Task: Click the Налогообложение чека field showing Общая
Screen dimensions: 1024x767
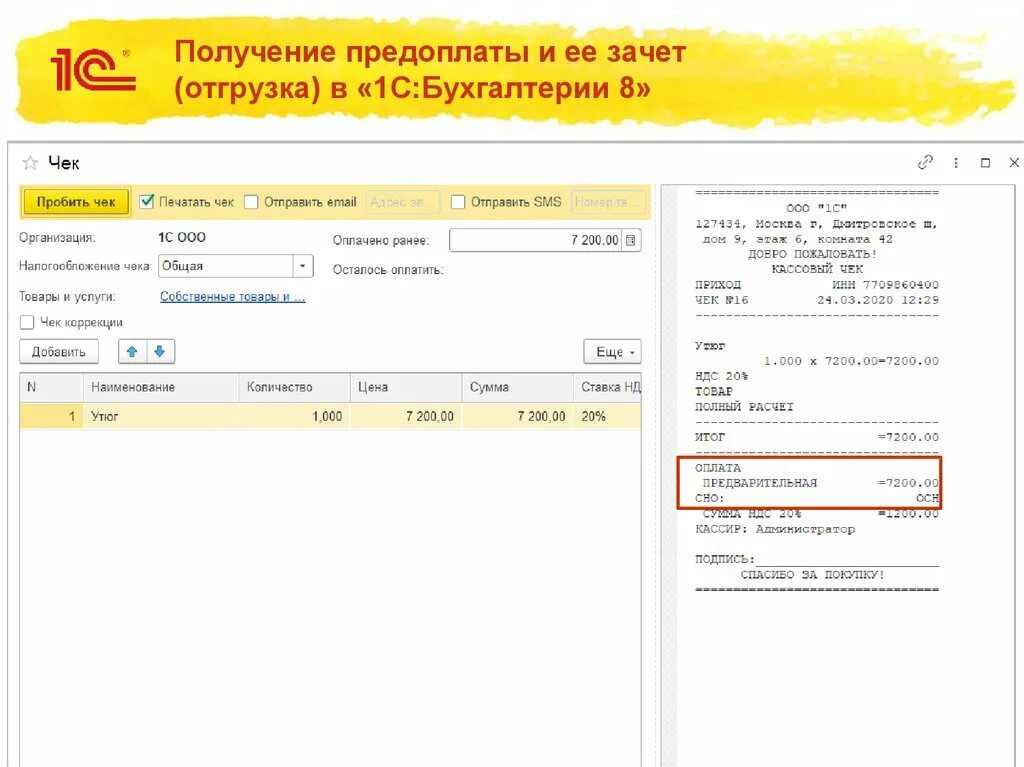Action: (x=226, y=266)
